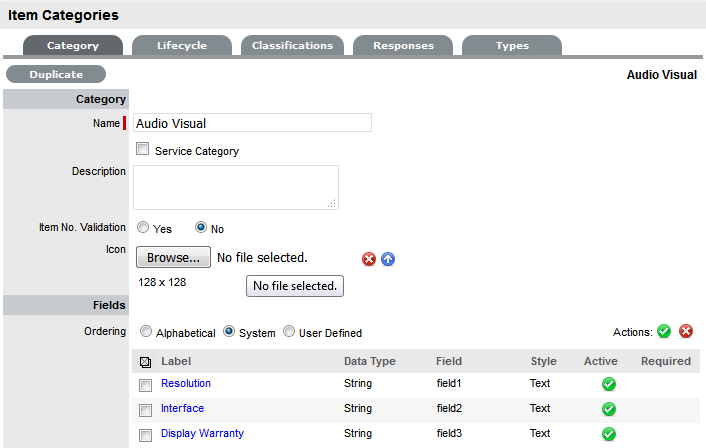Click the red remove icon beside file input
This screenshot has height=448, width=706.
click(x=369, y=259)
